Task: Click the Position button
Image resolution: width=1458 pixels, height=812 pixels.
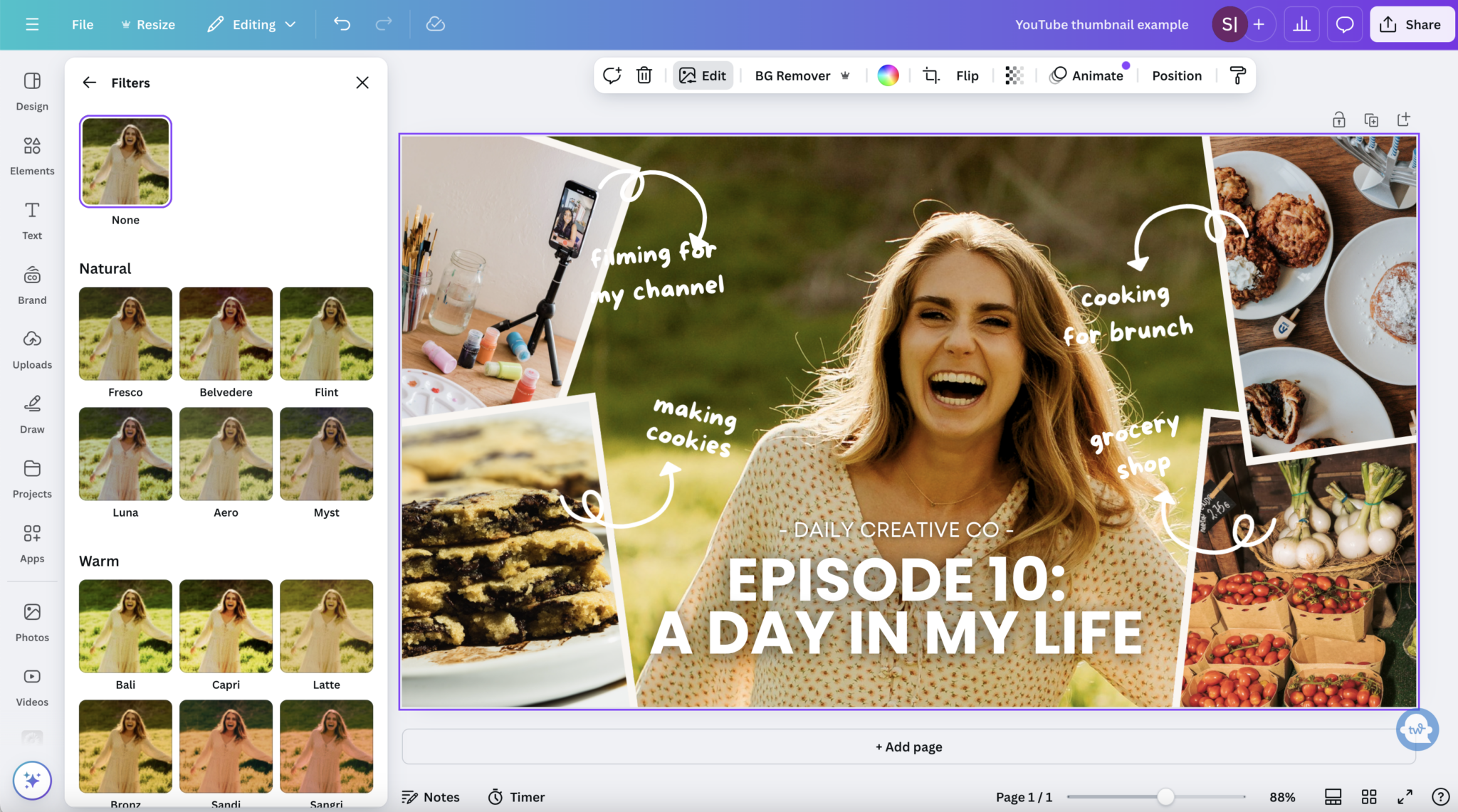Action: [1177, 75]
